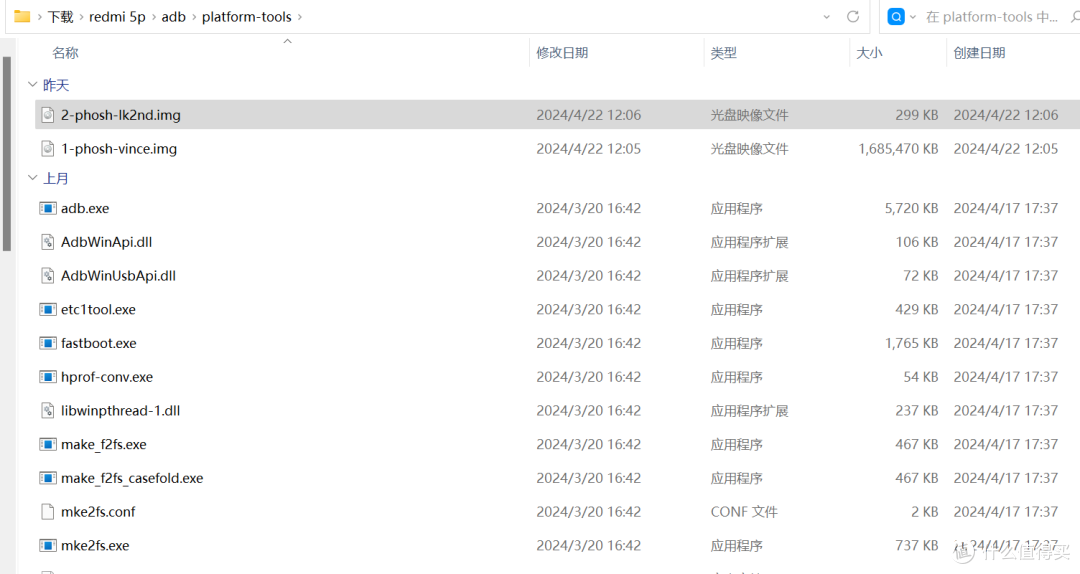Collapse the 昨天 group
Screen dimensions: 1080x574
(x=32, y=85)
